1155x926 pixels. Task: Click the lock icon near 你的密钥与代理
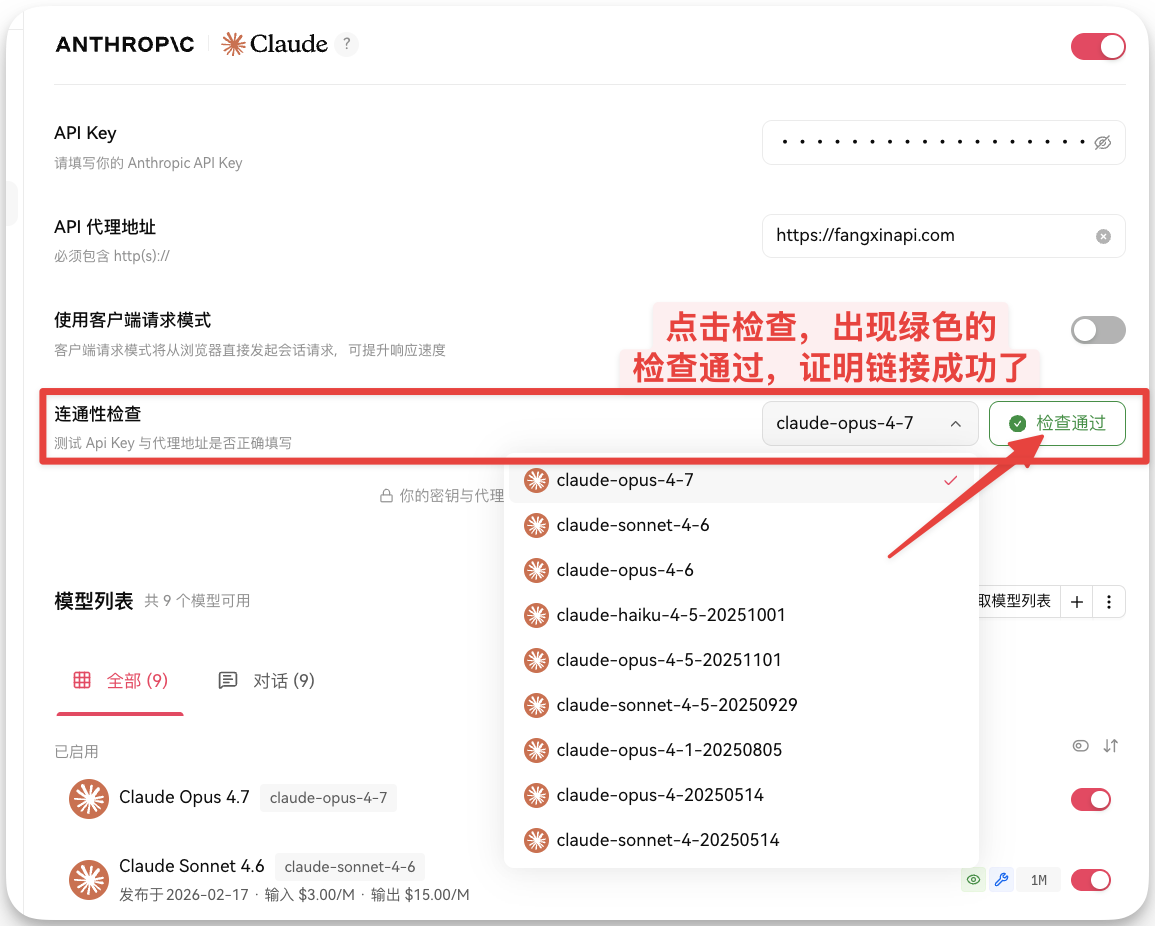(386, 496)
